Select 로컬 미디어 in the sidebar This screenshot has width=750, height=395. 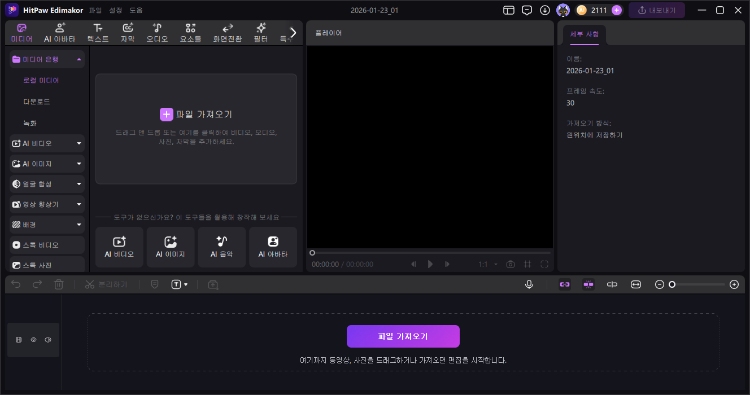(x=41, y=80)
